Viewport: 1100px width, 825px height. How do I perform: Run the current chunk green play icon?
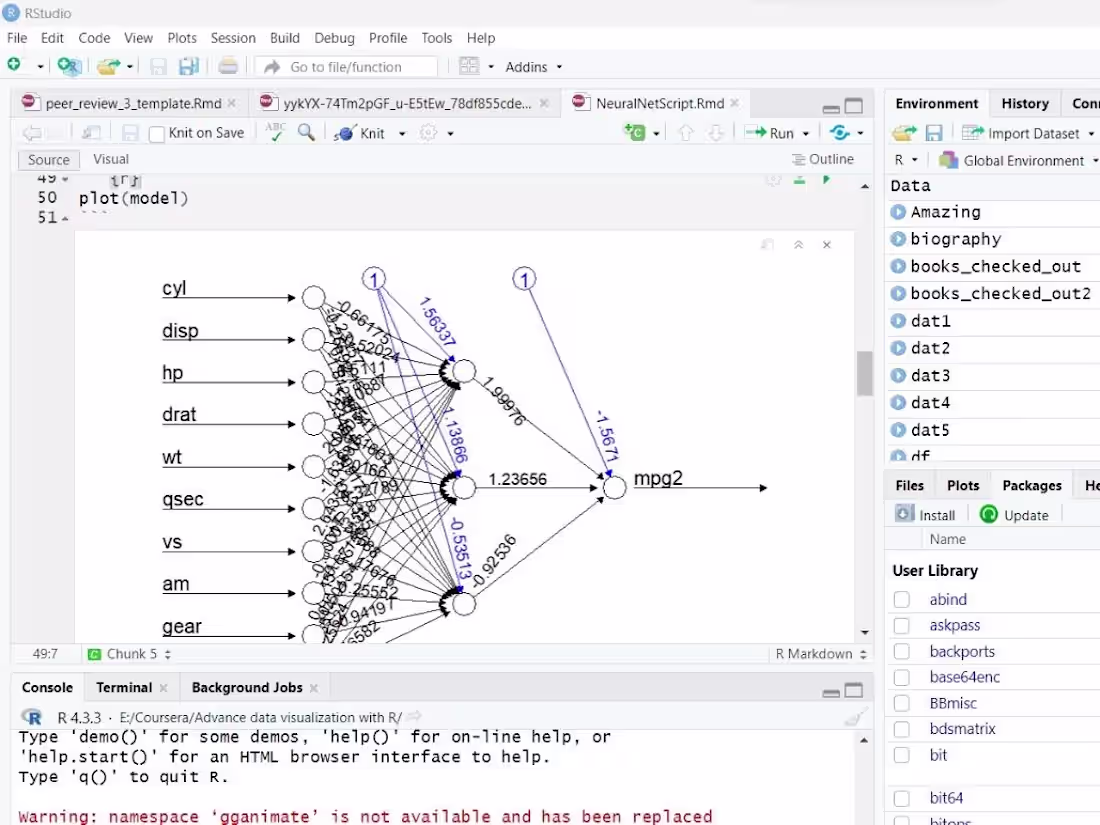tap(825, 178)
